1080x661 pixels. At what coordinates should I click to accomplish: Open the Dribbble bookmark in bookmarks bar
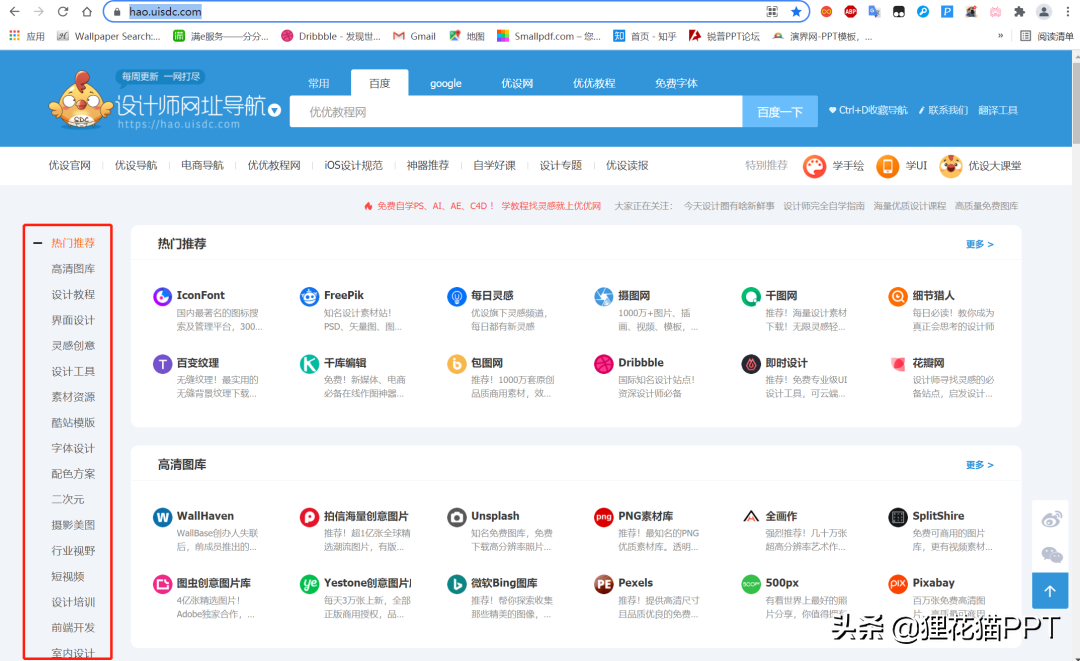(x=331, y=36)
